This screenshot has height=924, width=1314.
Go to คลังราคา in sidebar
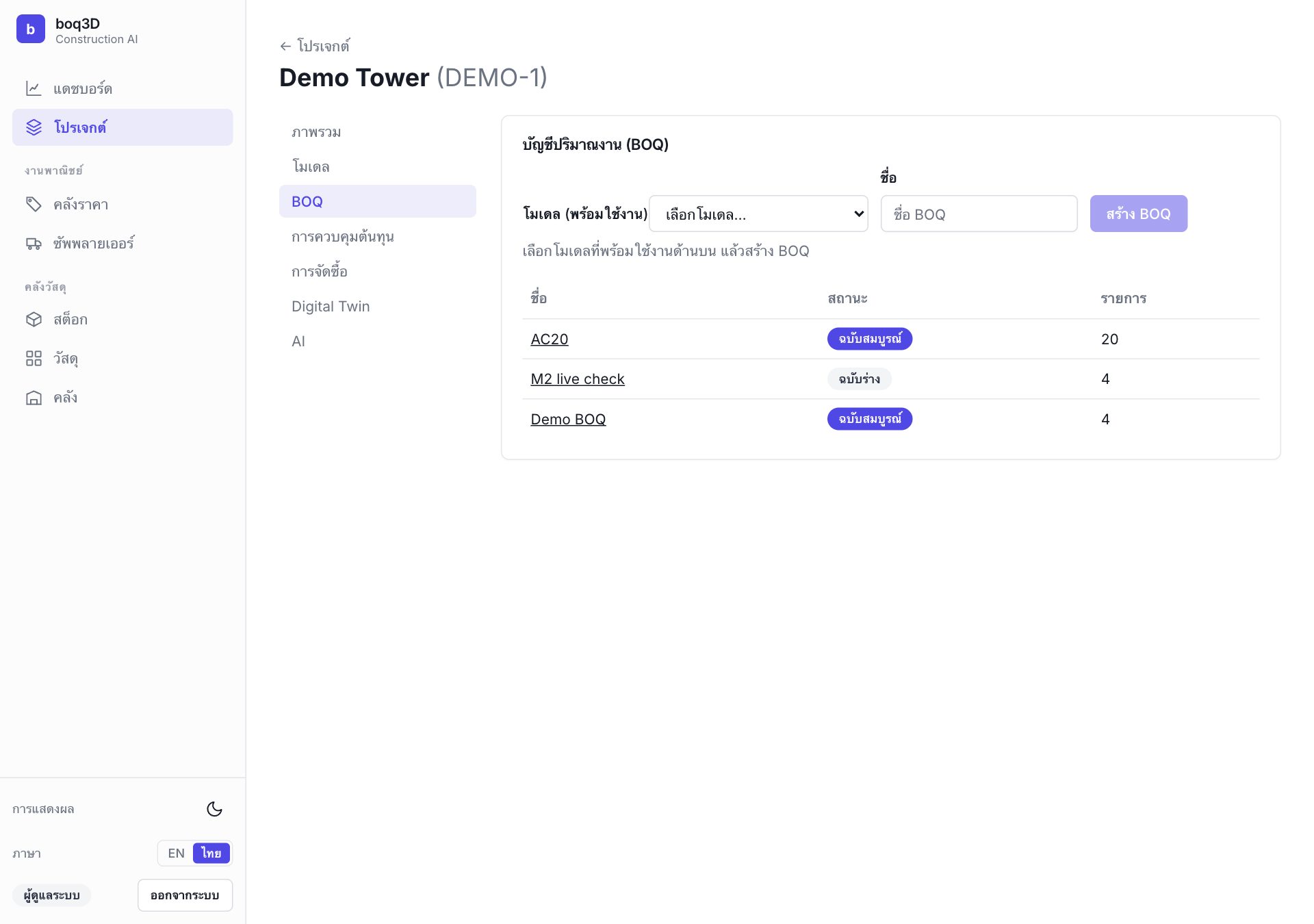pos(123,204)
